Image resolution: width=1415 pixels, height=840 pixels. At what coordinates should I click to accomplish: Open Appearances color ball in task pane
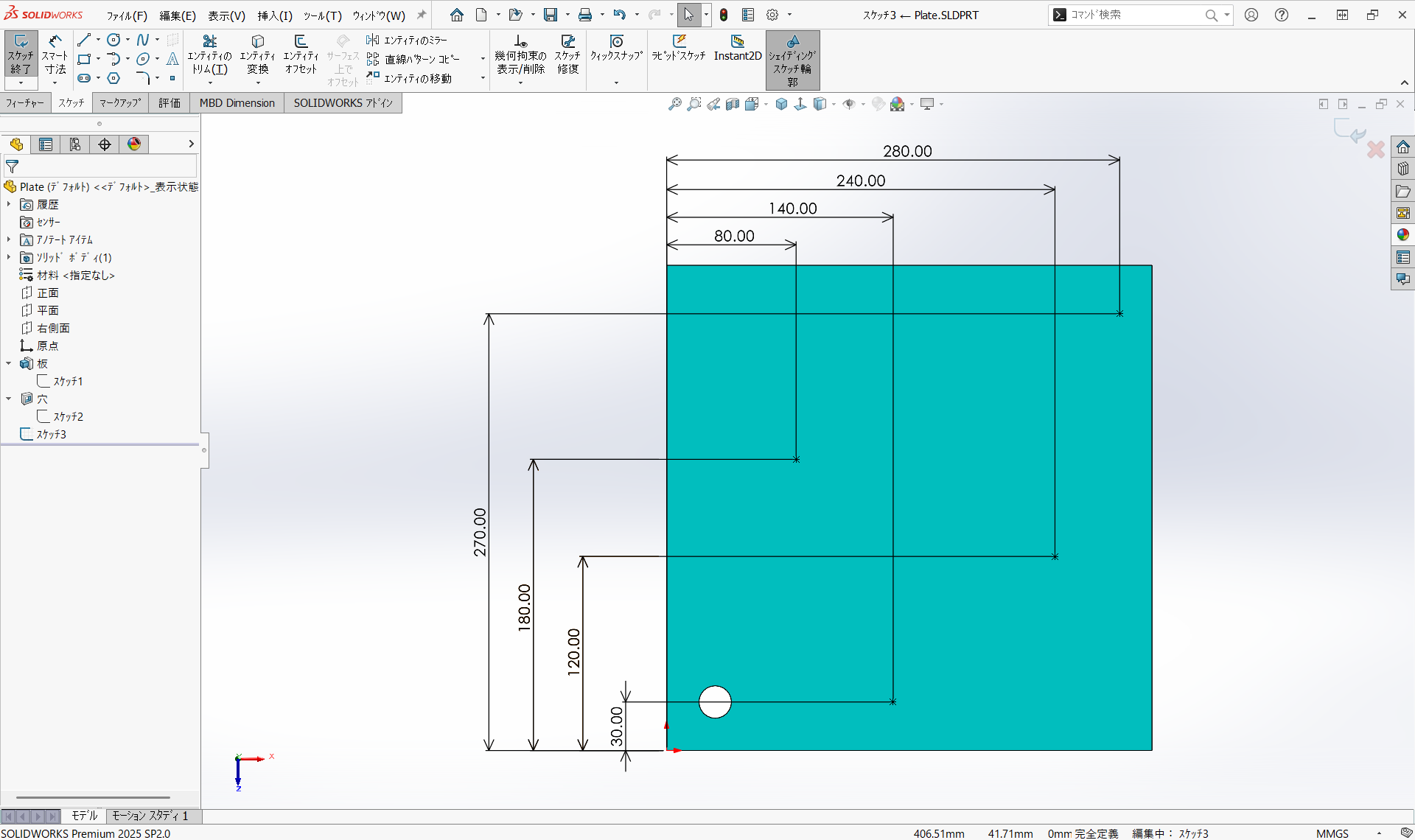(x=1402, y=234)
